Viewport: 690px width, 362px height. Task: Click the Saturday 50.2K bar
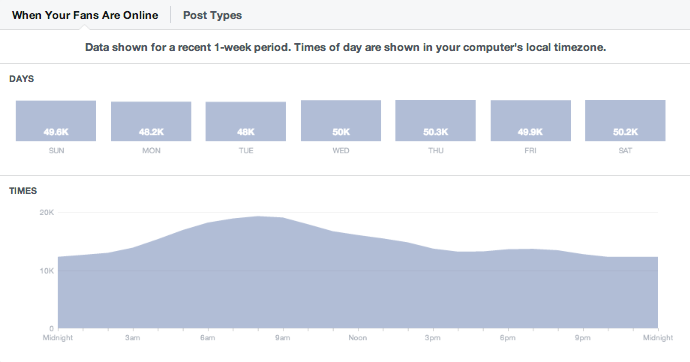tap(625, 121)
